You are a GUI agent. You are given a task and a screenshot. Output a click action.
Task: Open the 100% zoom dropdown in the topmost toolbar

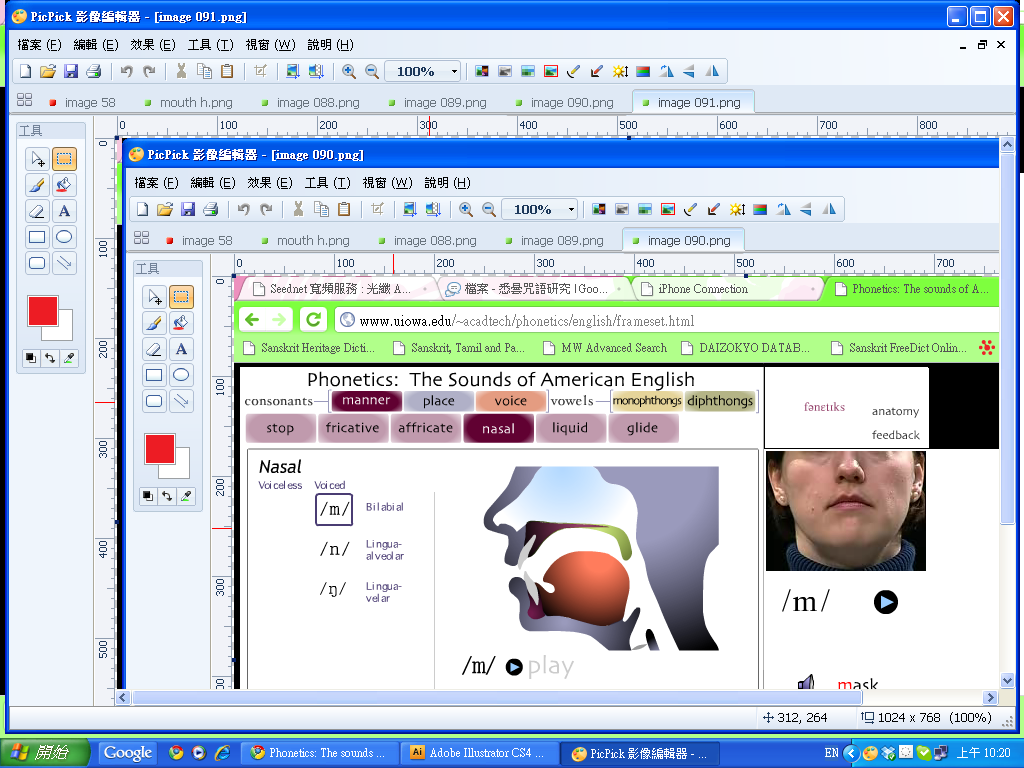[x=454, y=71]
